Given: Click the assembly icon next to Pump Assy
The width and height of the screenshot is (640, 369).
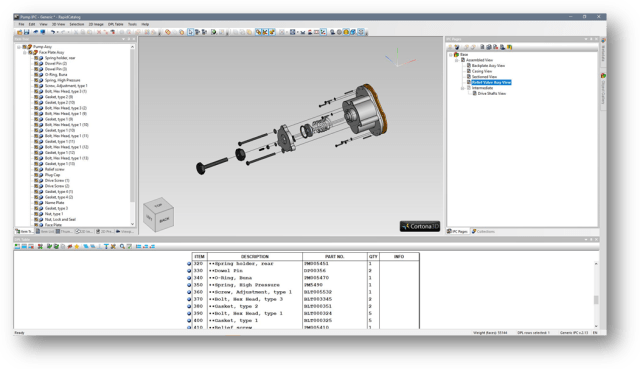Looking at the screenshot, I should tap(29, 47).
